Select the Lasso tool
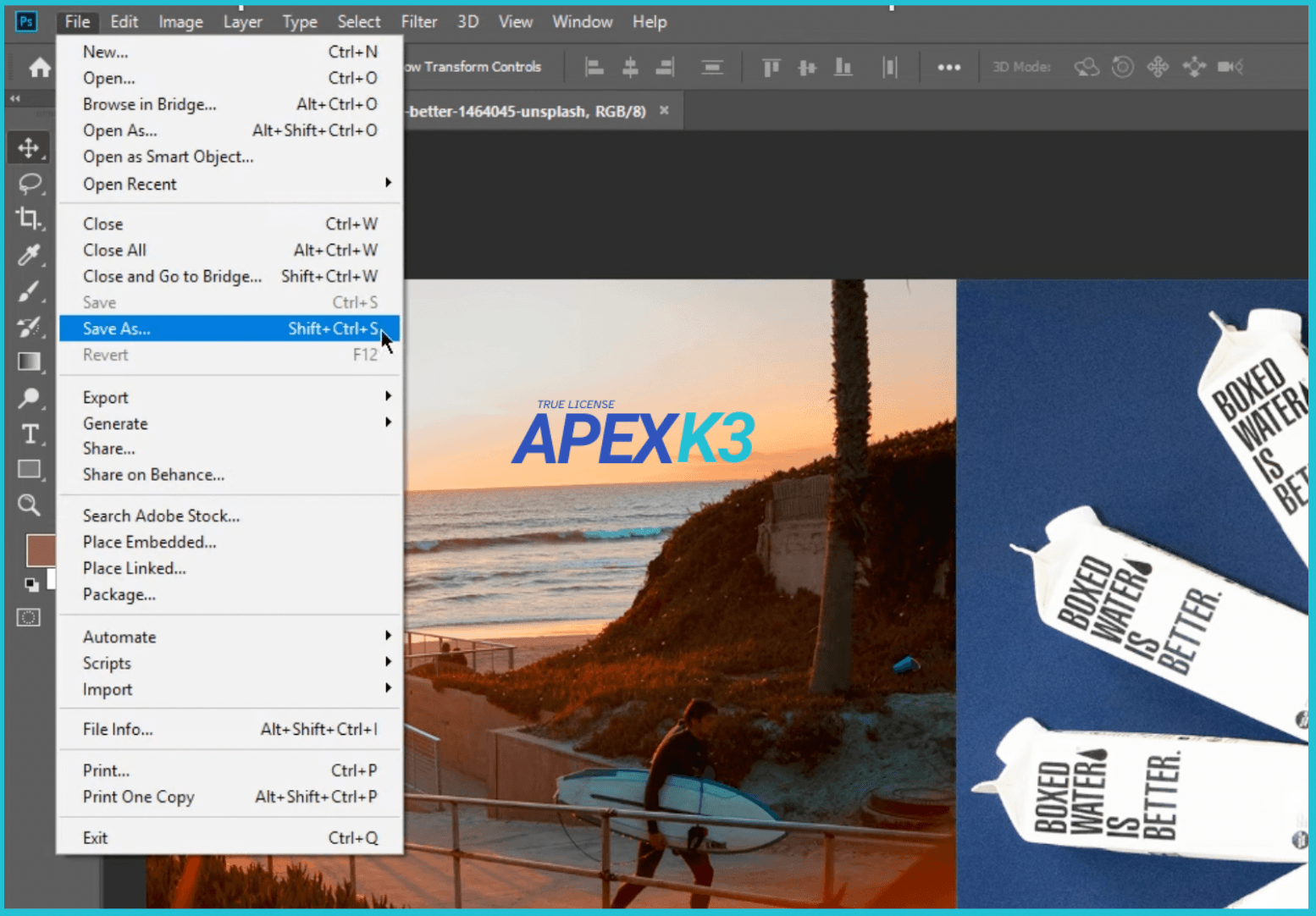Image resolution: width=1316 pixels, height=916 pixels. pyautogui.click(x=30, y=184)
